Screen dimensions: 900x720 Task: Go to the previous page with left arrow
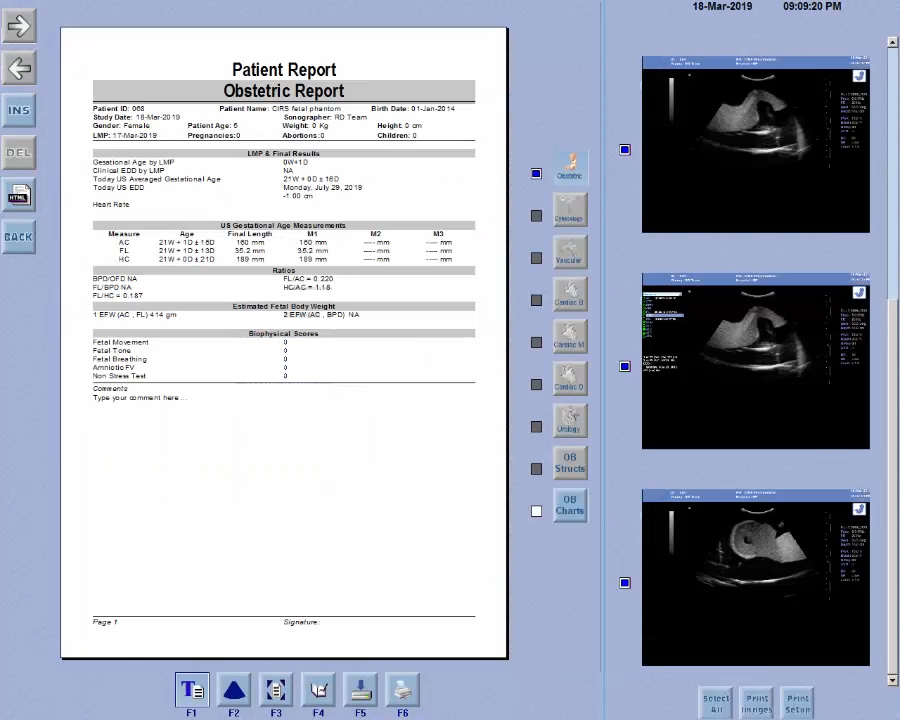pos(19,69)
